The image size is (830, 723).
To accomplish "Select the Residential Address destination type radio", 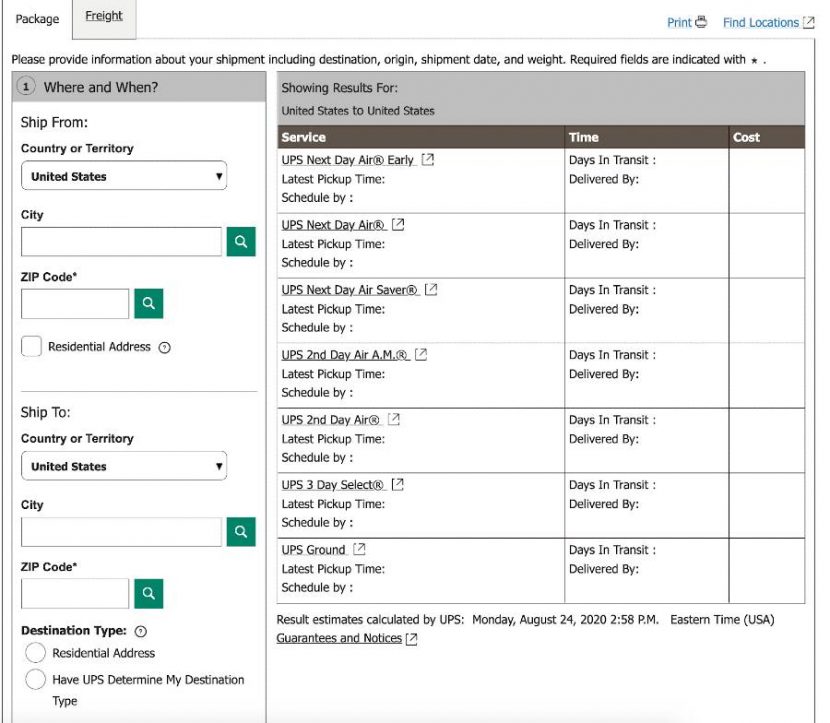I will (x=36, y=653).
